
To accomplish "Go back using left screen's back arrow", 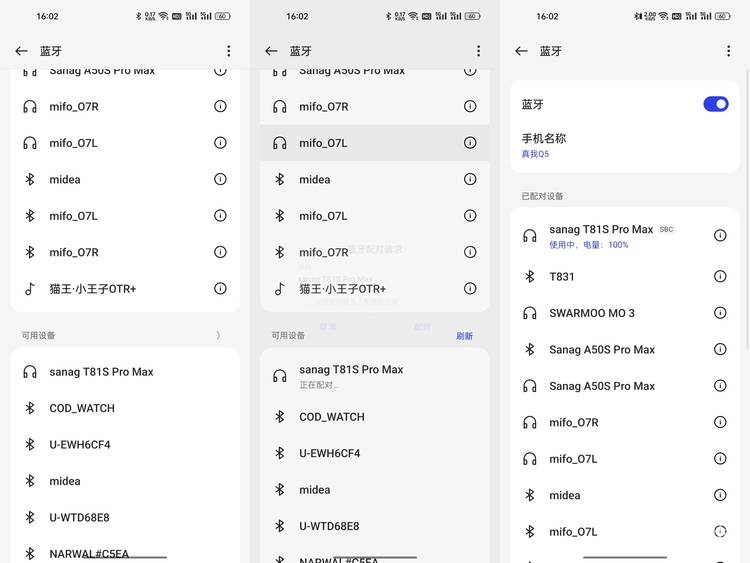I will (22, 51).
